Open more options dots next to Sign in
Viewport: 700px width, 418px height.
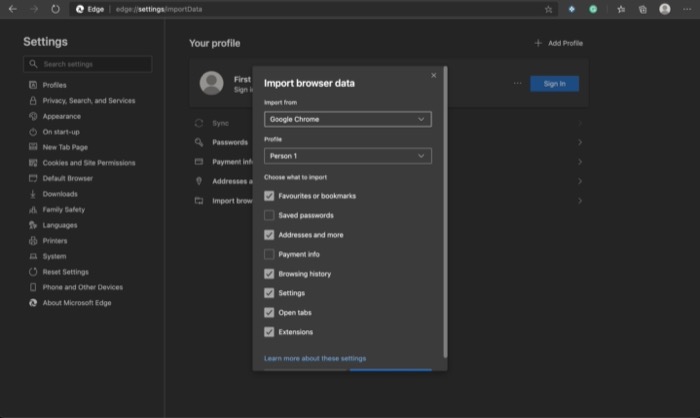517,83
